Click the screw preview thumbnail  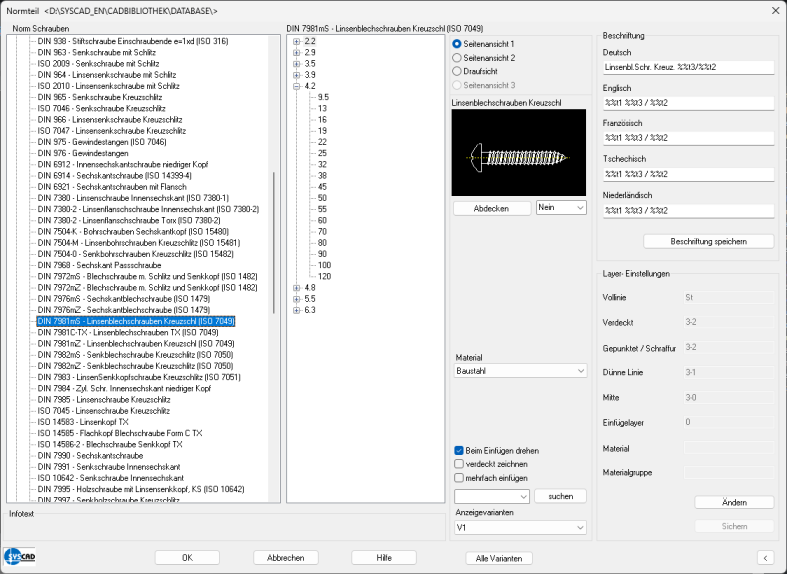coord(518,153)
